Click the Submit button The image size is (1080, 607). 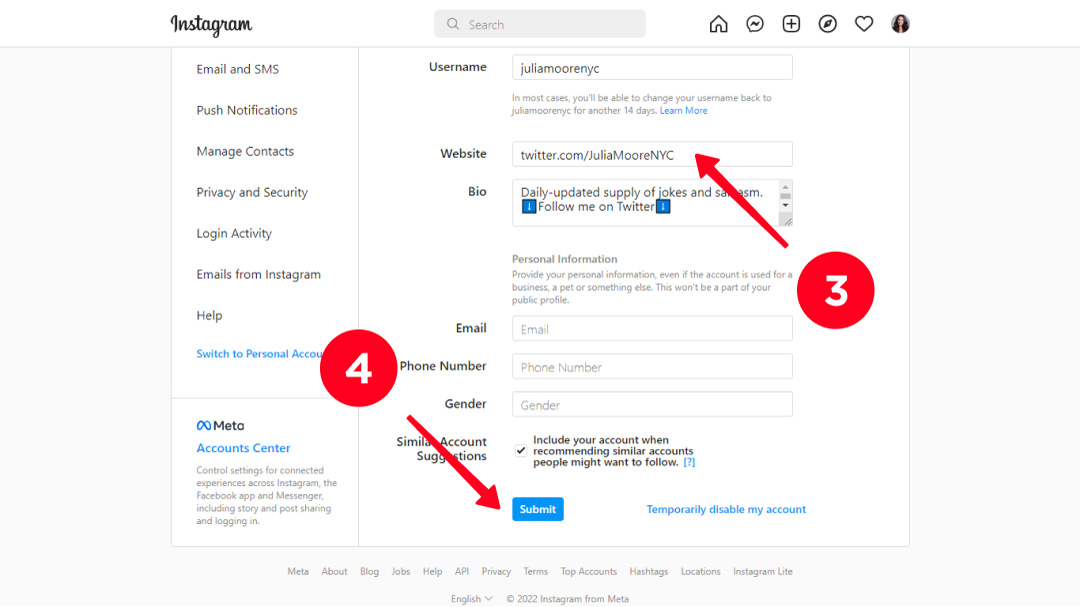point(537,509)
